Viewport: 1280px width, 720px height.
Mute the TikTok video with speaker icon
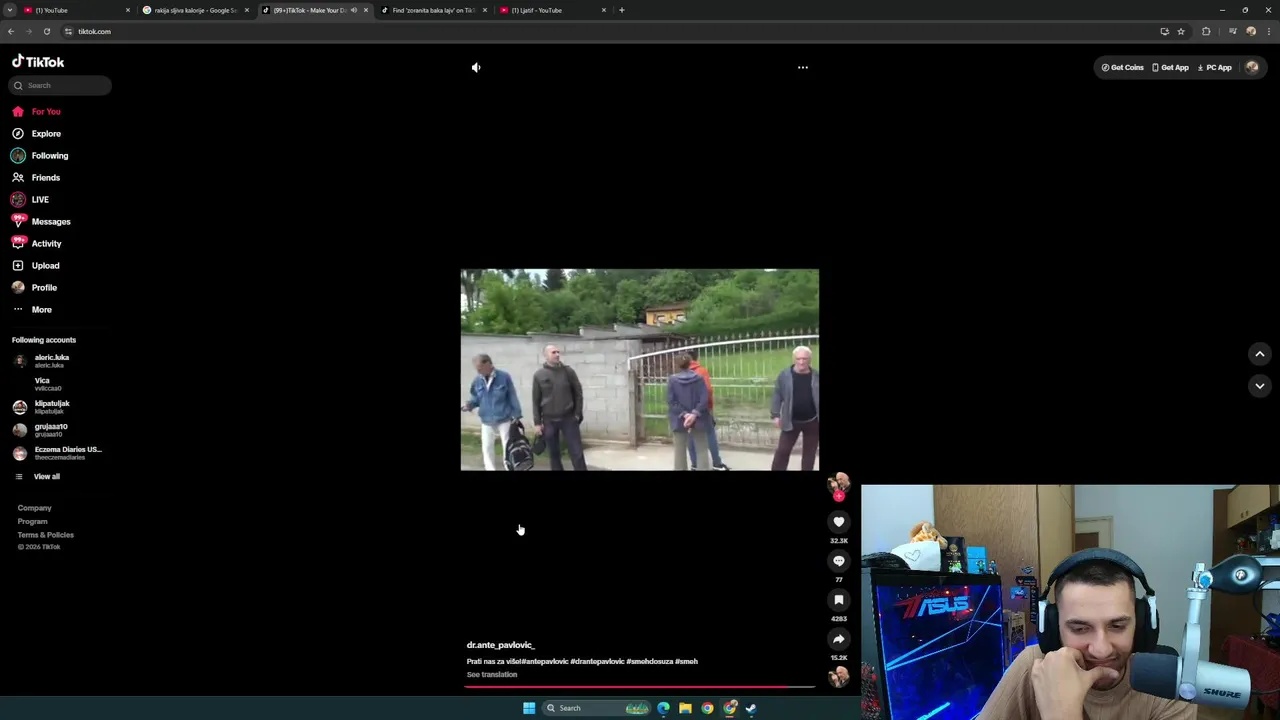476,68
